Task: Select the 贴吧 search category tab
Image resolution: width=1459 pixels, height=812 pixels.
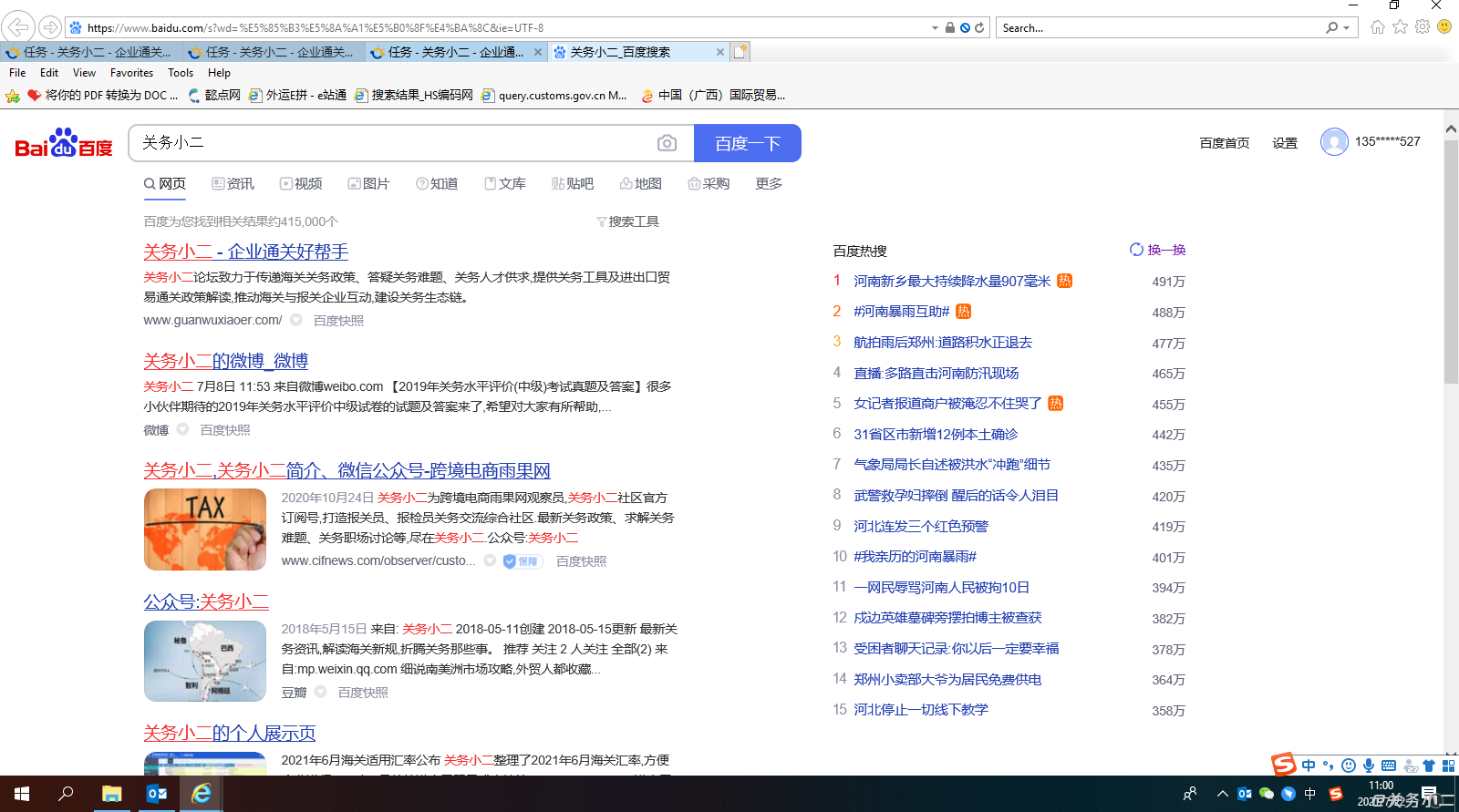Action: pyautogui.click(x=573, y=183)
